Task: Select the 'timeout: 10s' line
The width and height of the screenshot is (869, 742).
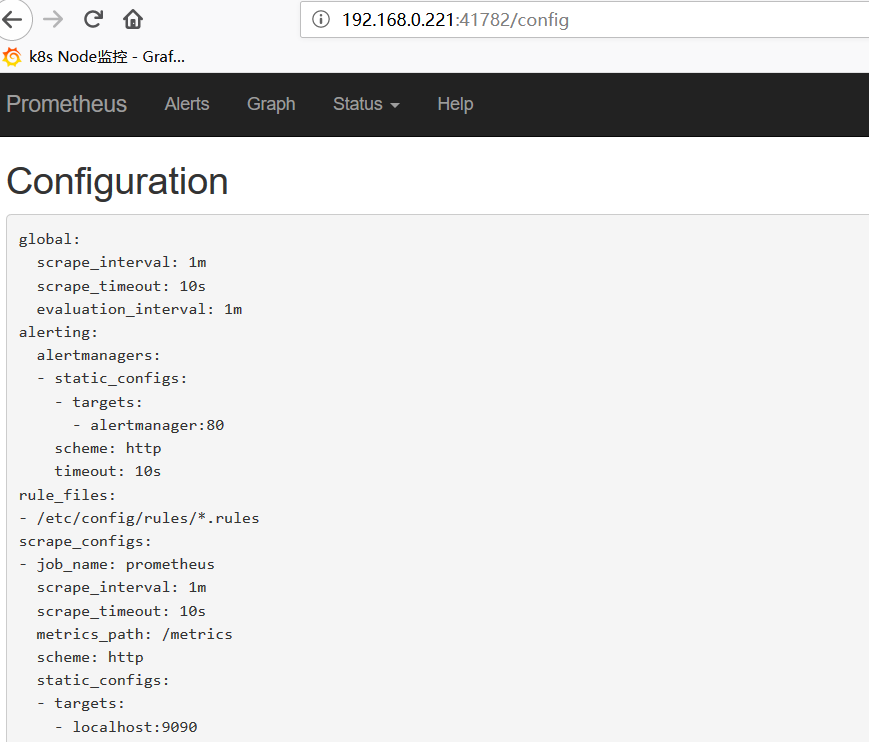Action: (x=108, y=472)
